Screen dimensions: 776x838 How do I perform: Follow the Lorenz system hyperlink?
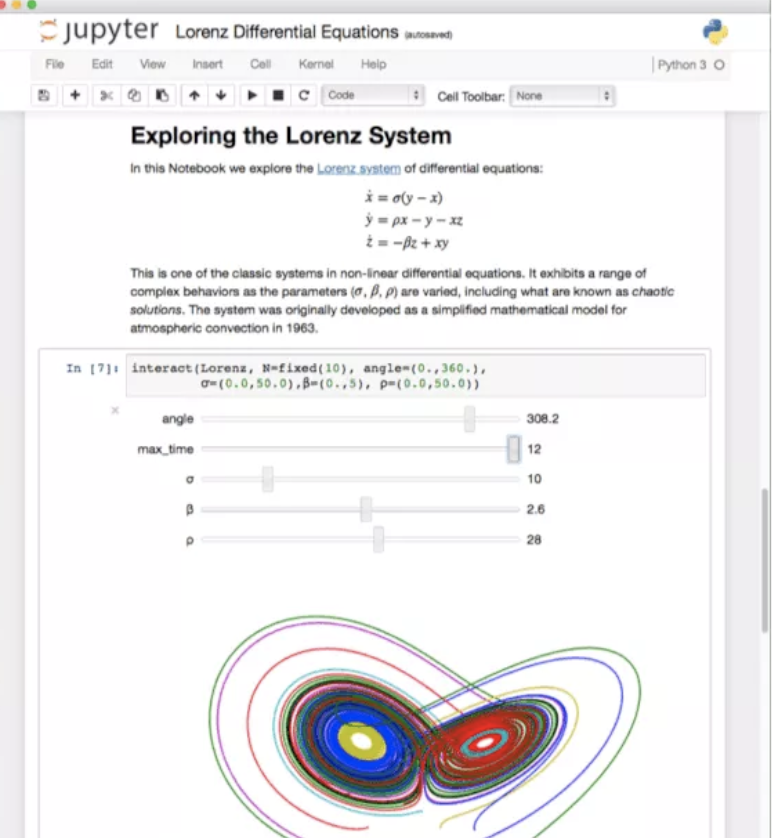pos(359,169)
